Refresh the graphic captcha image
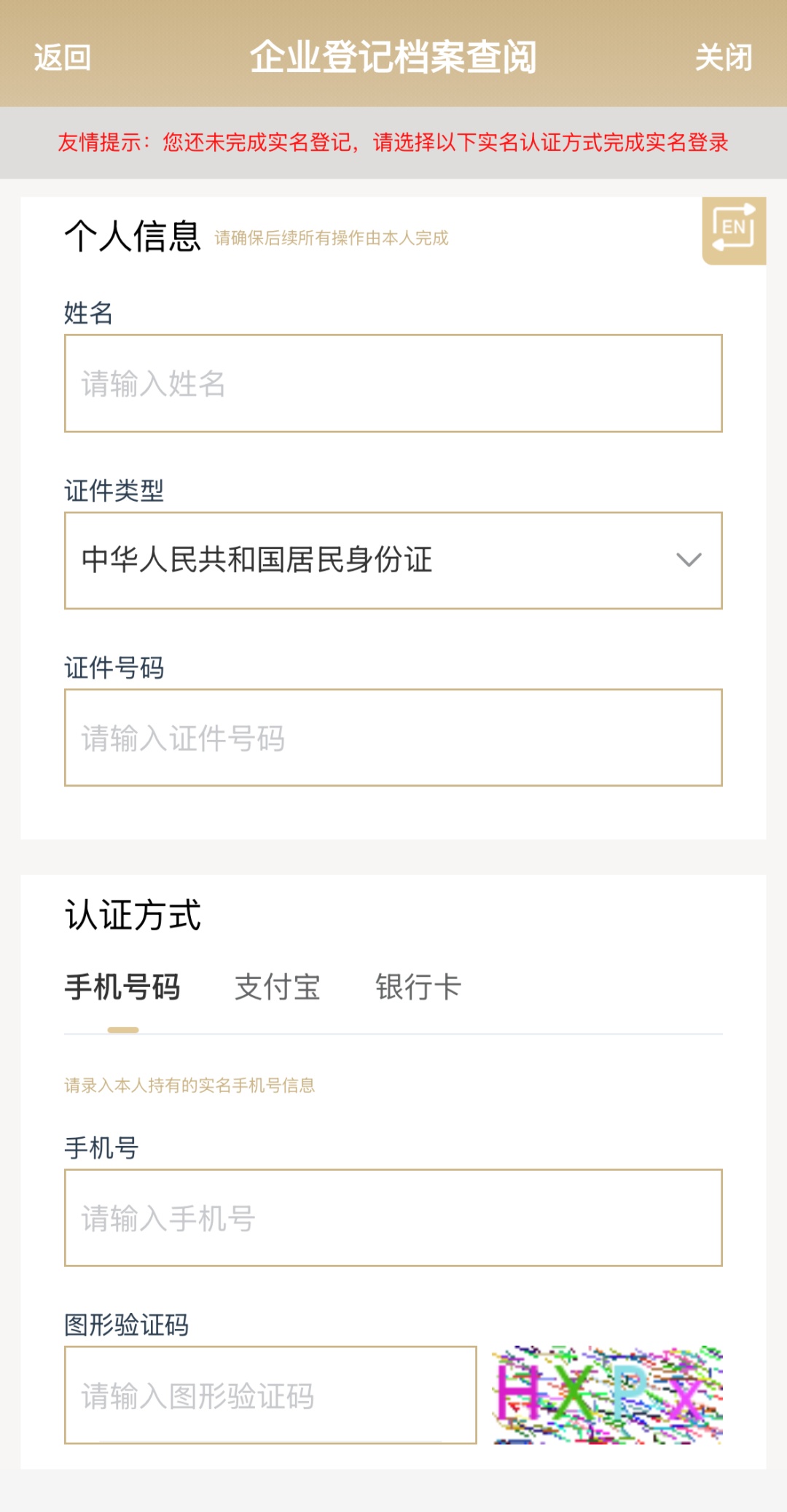Viewport: 787px width, 1512px height. pyautogui.click(x=607, y=1394)
